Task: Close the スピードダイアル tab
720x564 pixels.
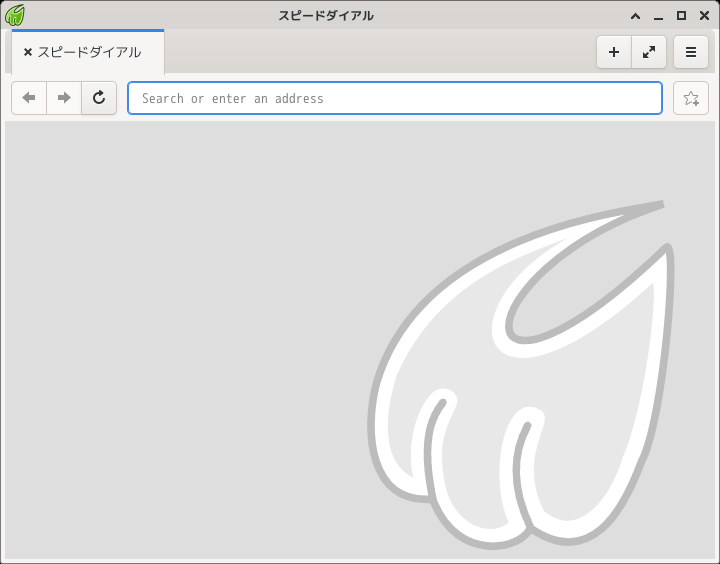Action: pos(28,52)
